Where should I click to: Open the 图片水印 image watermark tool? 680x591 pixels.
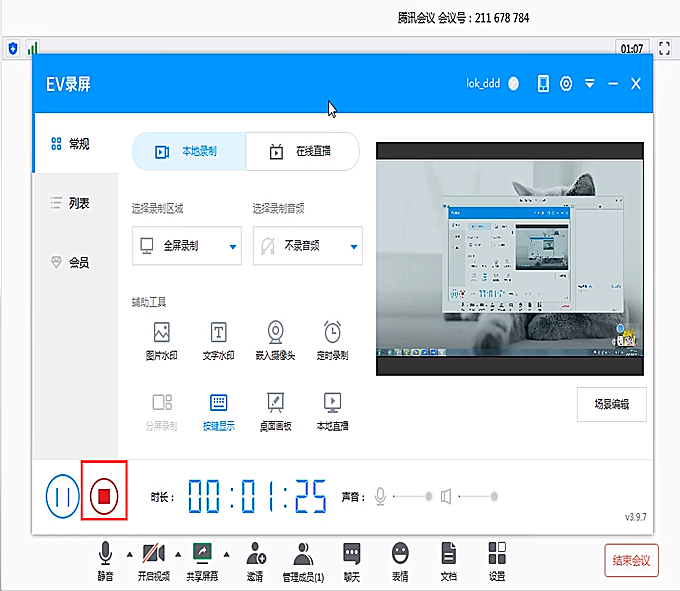pyautogui.click(x=161, y=341)
